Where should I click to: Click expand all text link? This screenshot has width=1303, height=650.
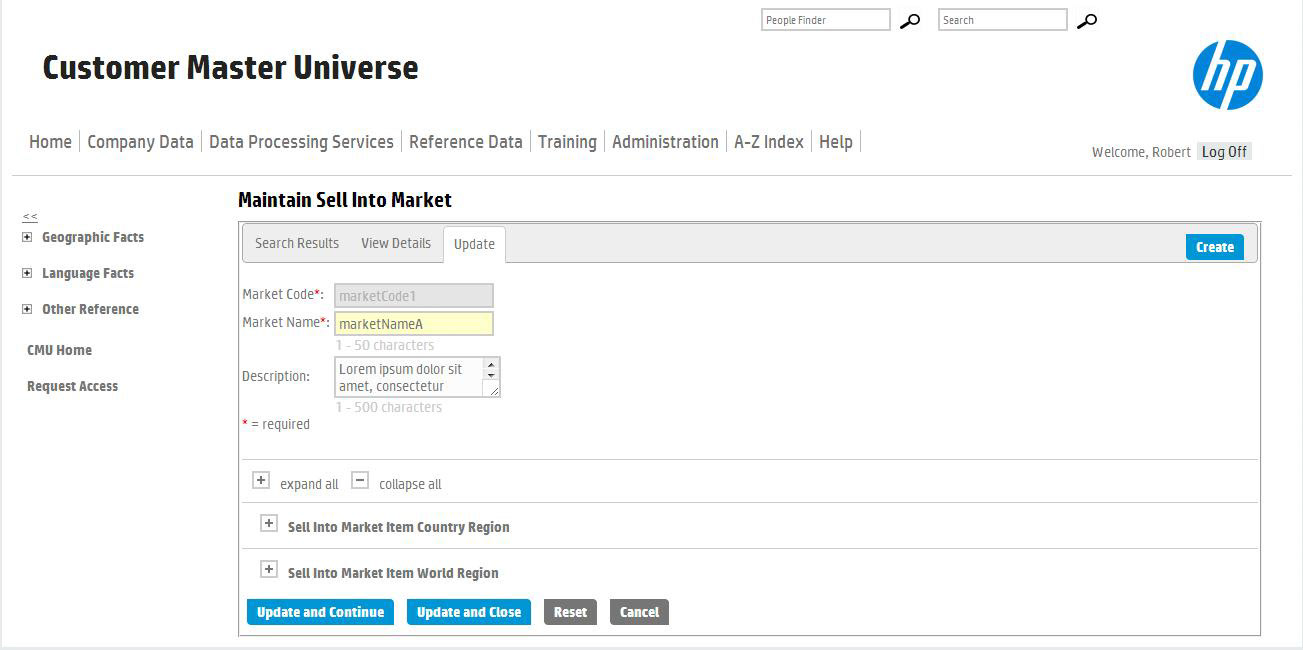[309, 484]
